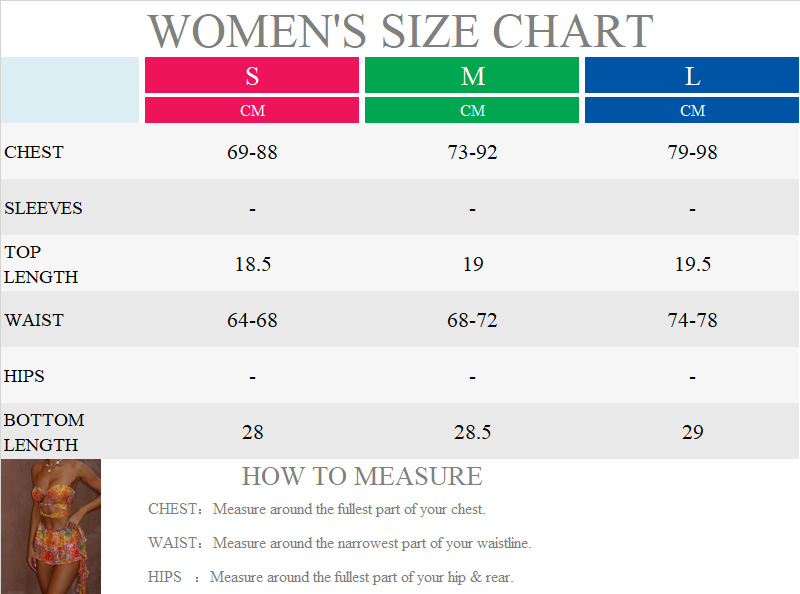Image resolution: width=800 pixels, height=594 pixels.
Task: Click the HIPS measuring instruction line
Action: [331, 577]
